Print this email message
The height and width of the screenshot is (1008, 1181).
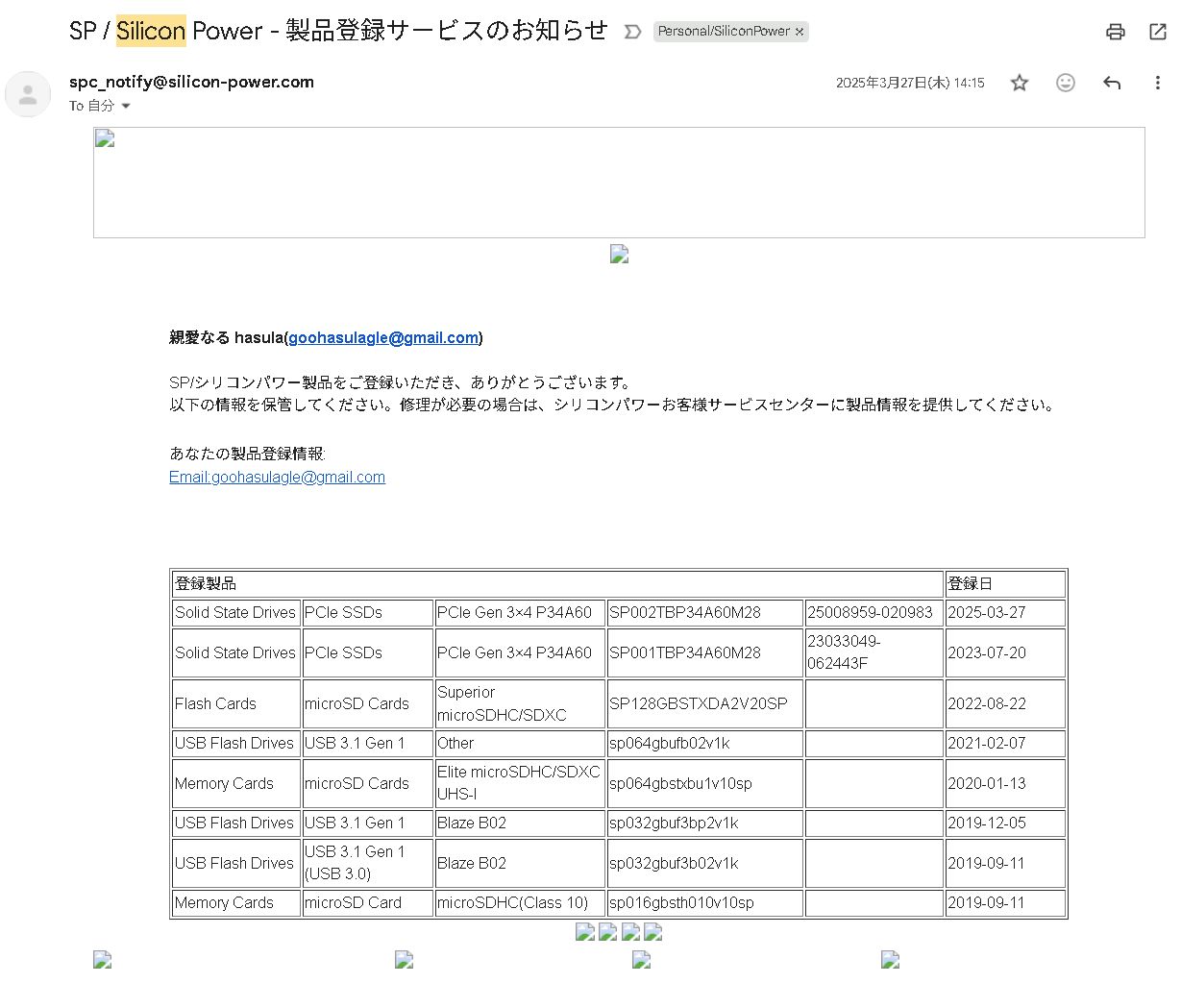pos(1115,32)
